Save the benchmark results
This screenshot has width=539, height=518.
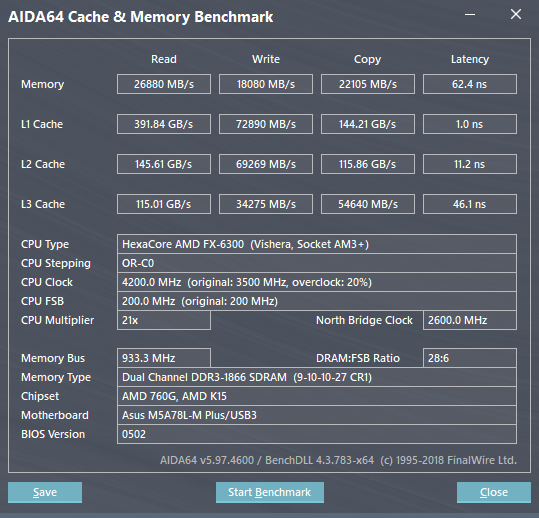(45, 492)
